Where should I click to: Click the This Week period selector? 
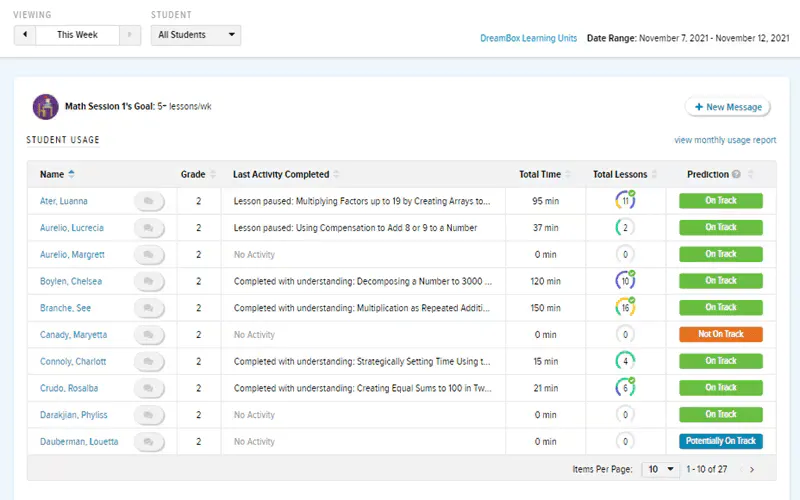point(77,35)
